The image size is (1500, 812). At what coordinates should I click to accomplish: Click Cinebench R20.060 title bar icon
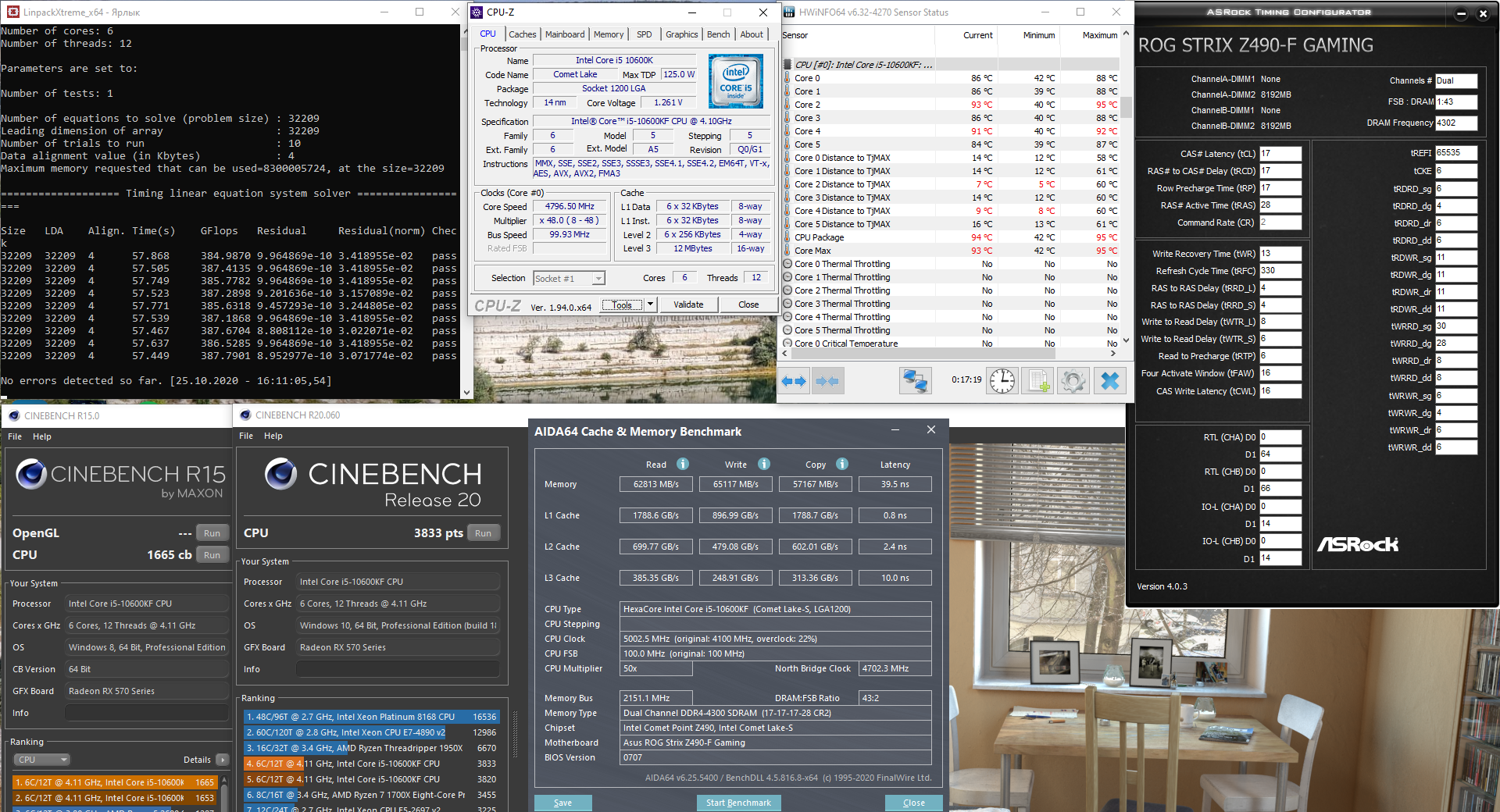[x=245, y=415]
